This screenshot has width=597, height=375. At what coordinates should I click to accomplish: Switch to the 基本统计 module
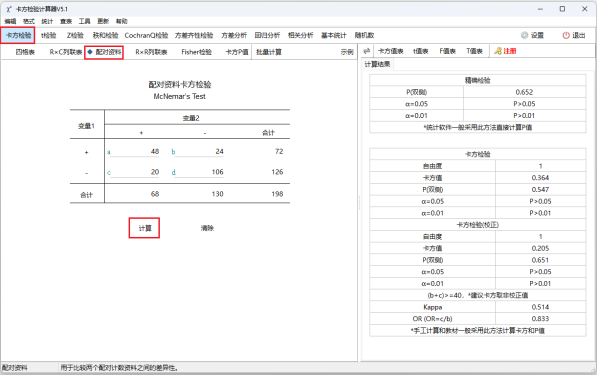pos(334,35)
